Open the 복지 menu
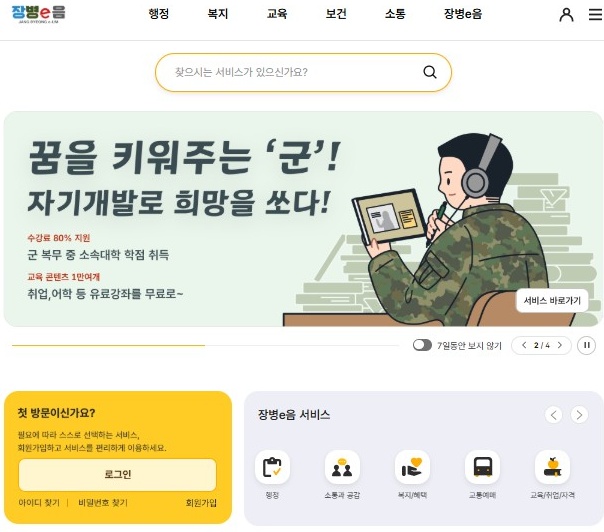604x532 pixels. tap(218, 14)
